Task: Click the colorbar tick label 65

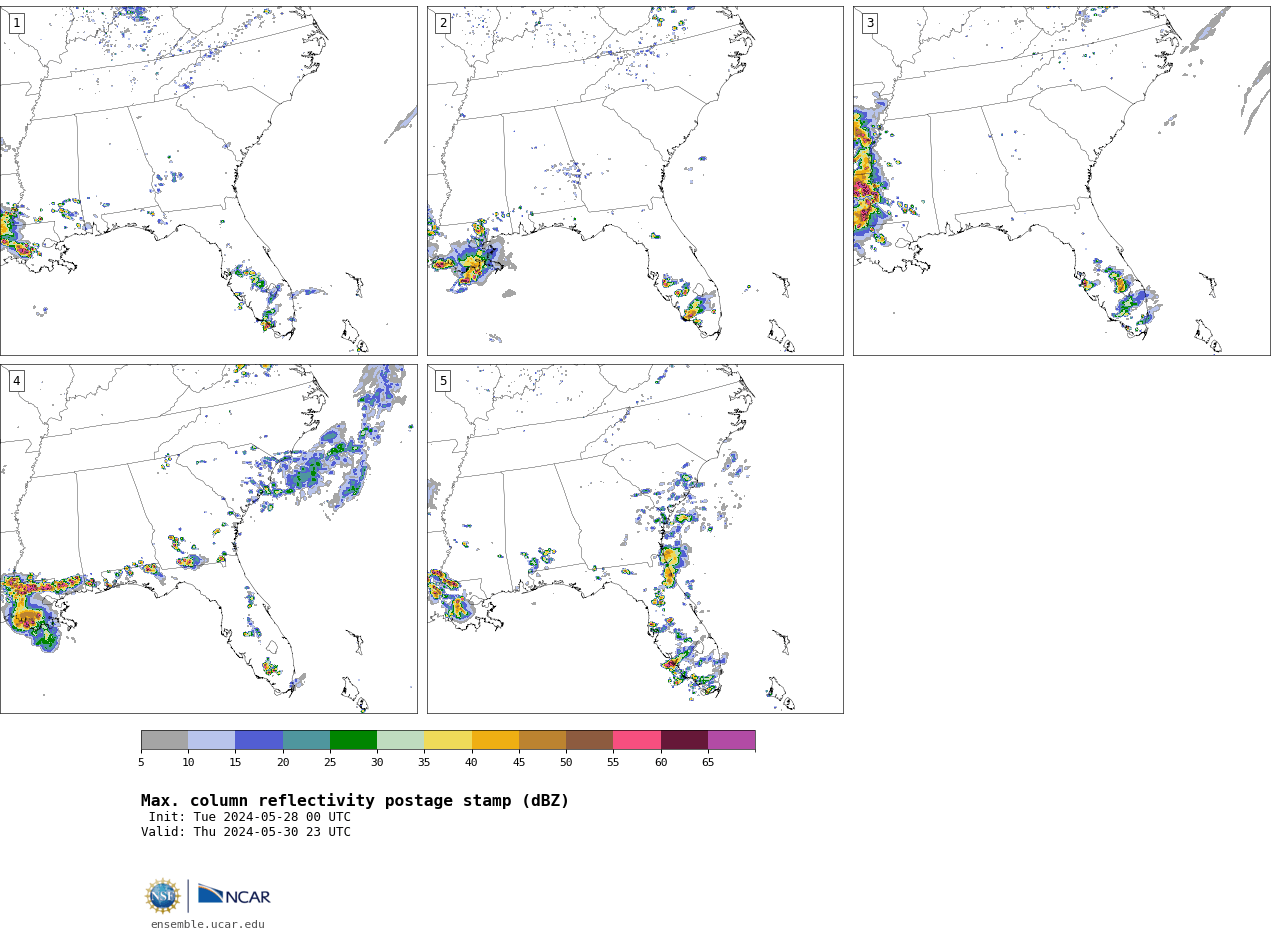Action: click(x=708, y=763)
